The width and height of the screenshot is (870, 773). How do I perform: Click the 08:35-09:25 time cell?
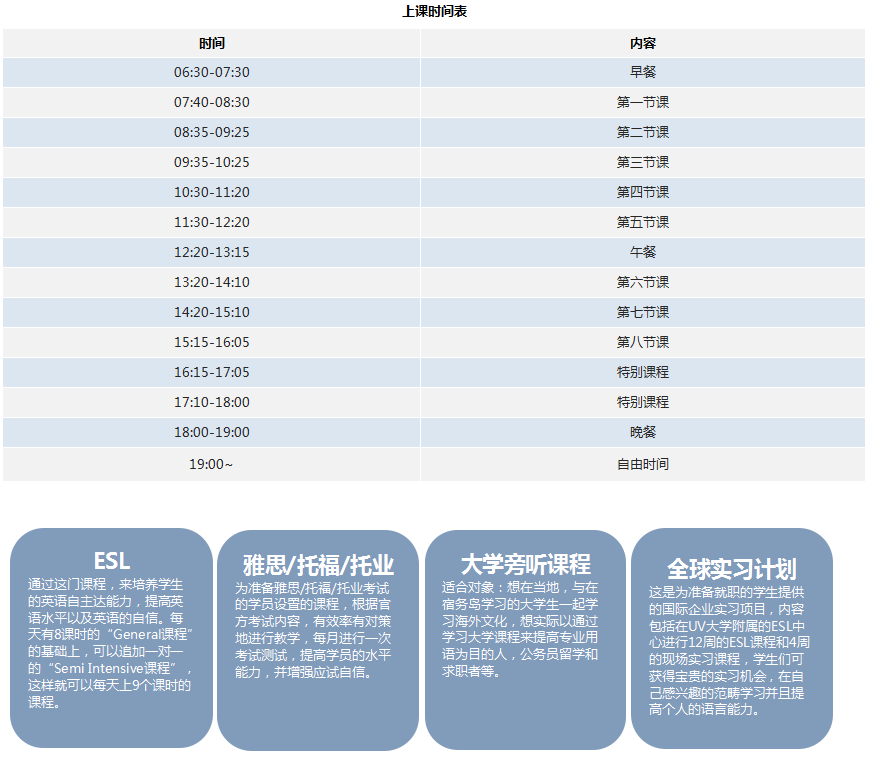(x=211, y=132)
